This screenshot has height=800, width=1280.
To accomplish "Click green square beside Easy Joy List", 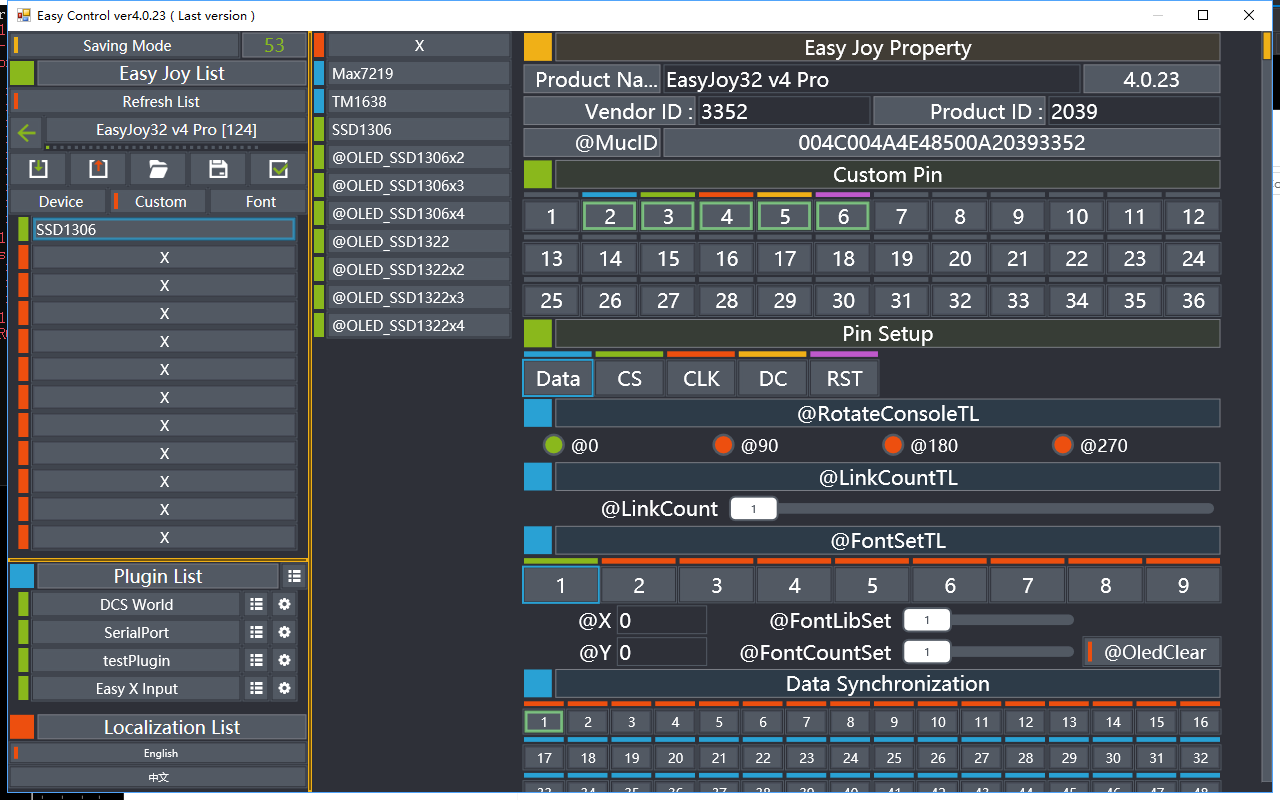I will tap(22, 73).
